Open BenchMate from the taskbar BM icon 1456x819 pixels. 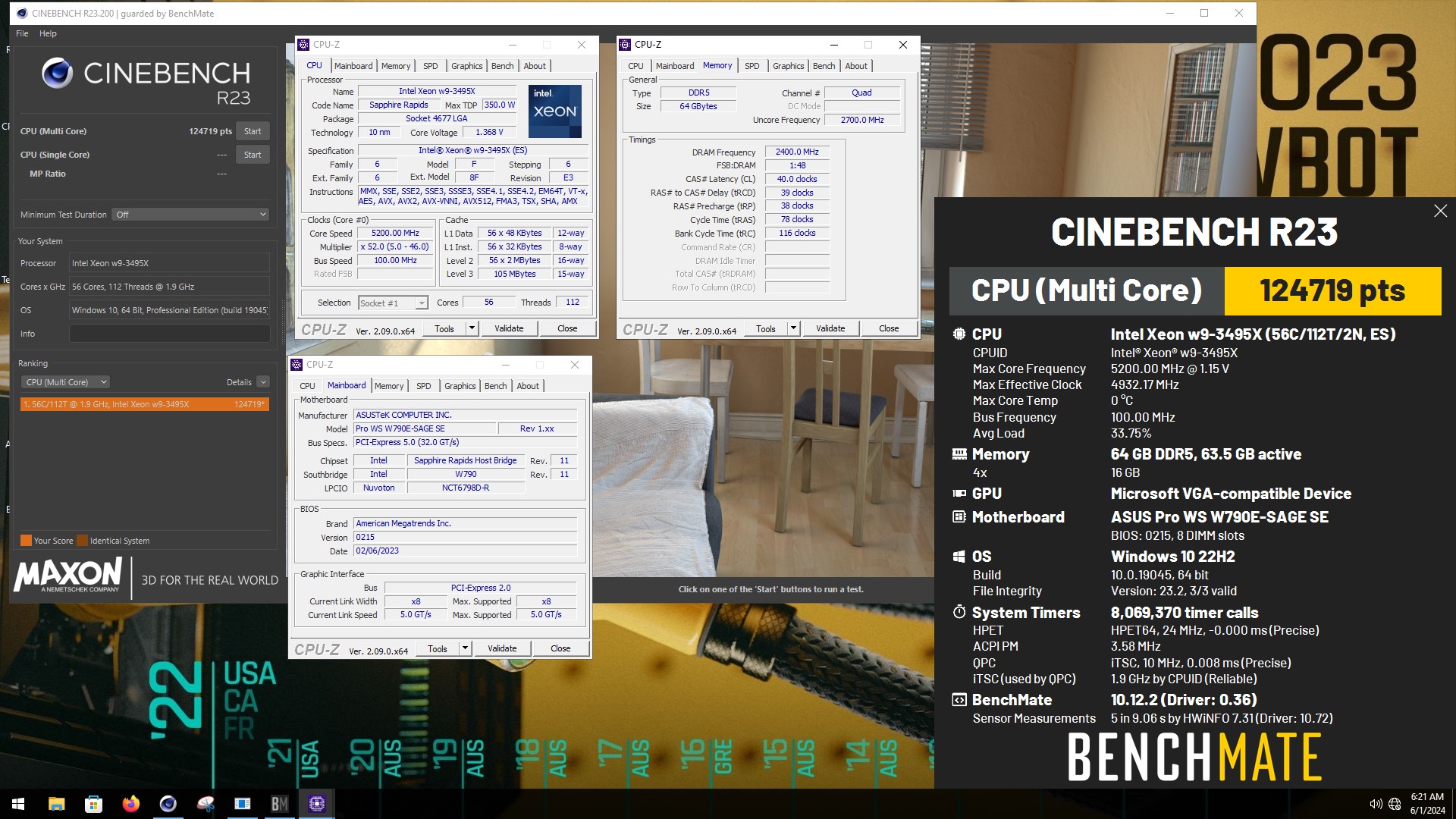(279, 804)
